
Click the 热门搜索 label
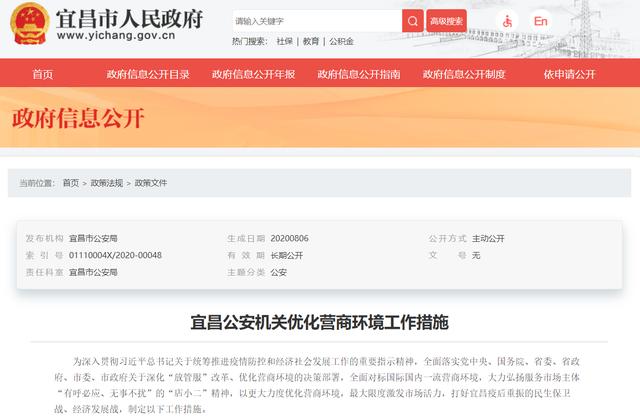[x=250, y=41]
